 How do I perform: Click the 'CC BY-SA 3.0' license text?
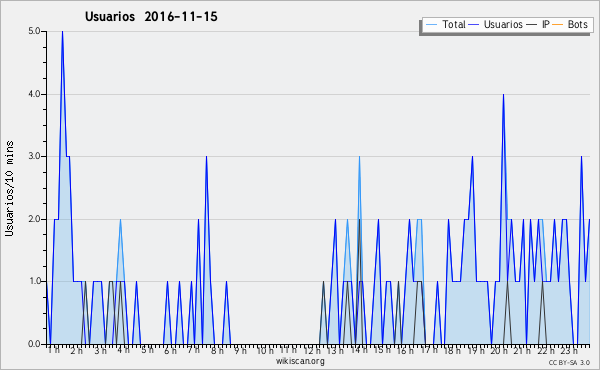569,362
